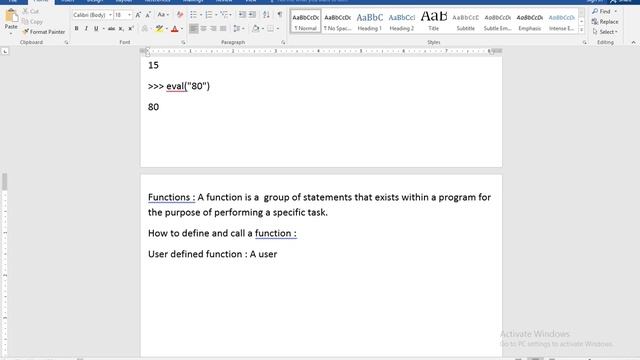Click the Copy command

pyautogui.click(x=32, y=22)
